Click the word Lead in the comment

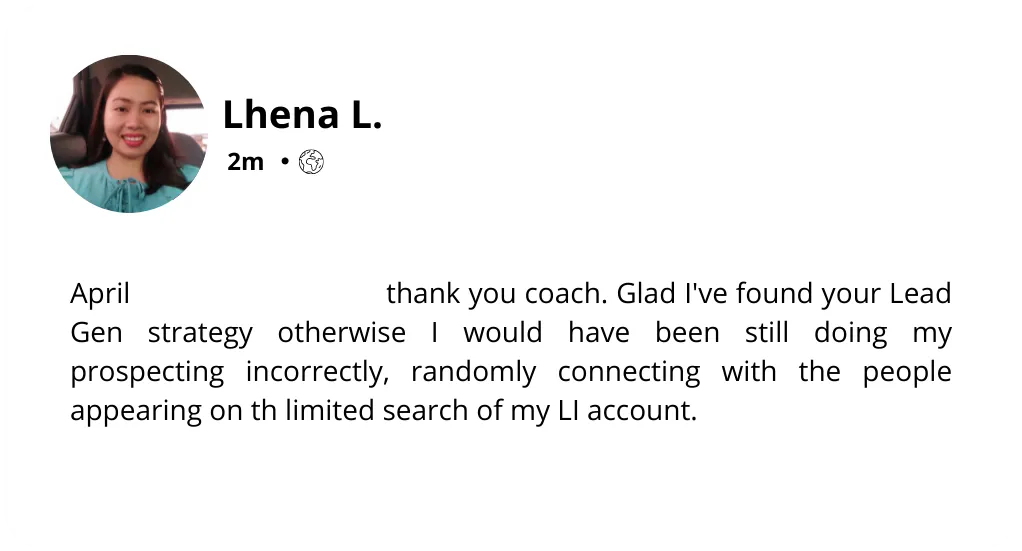coord(920,293)
